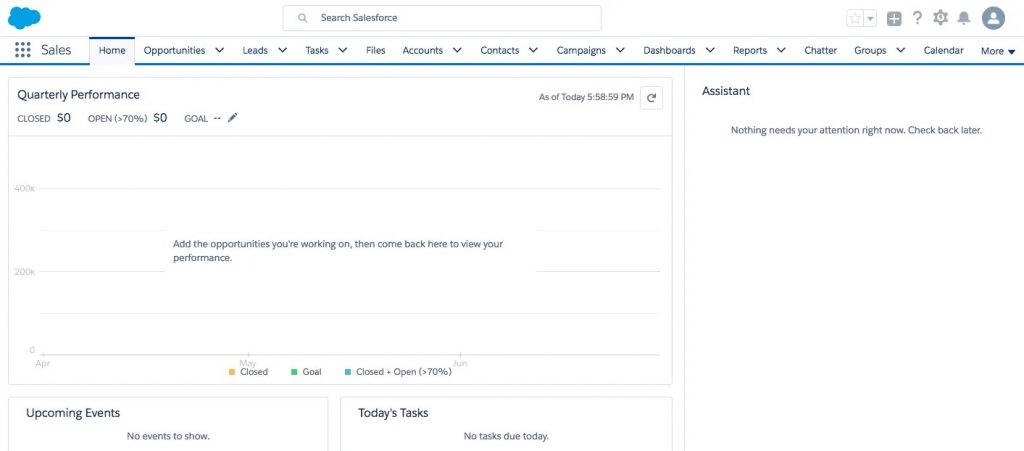Click the 'No events to show.' message
Screen dimensions: 1024x451
(168, 436)
